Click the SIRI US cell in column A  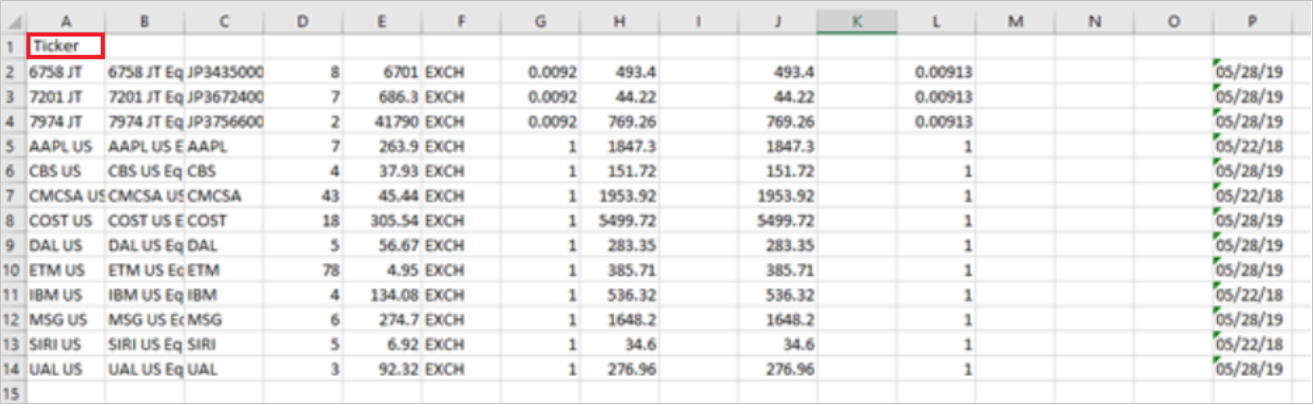(x=66, y=345)
